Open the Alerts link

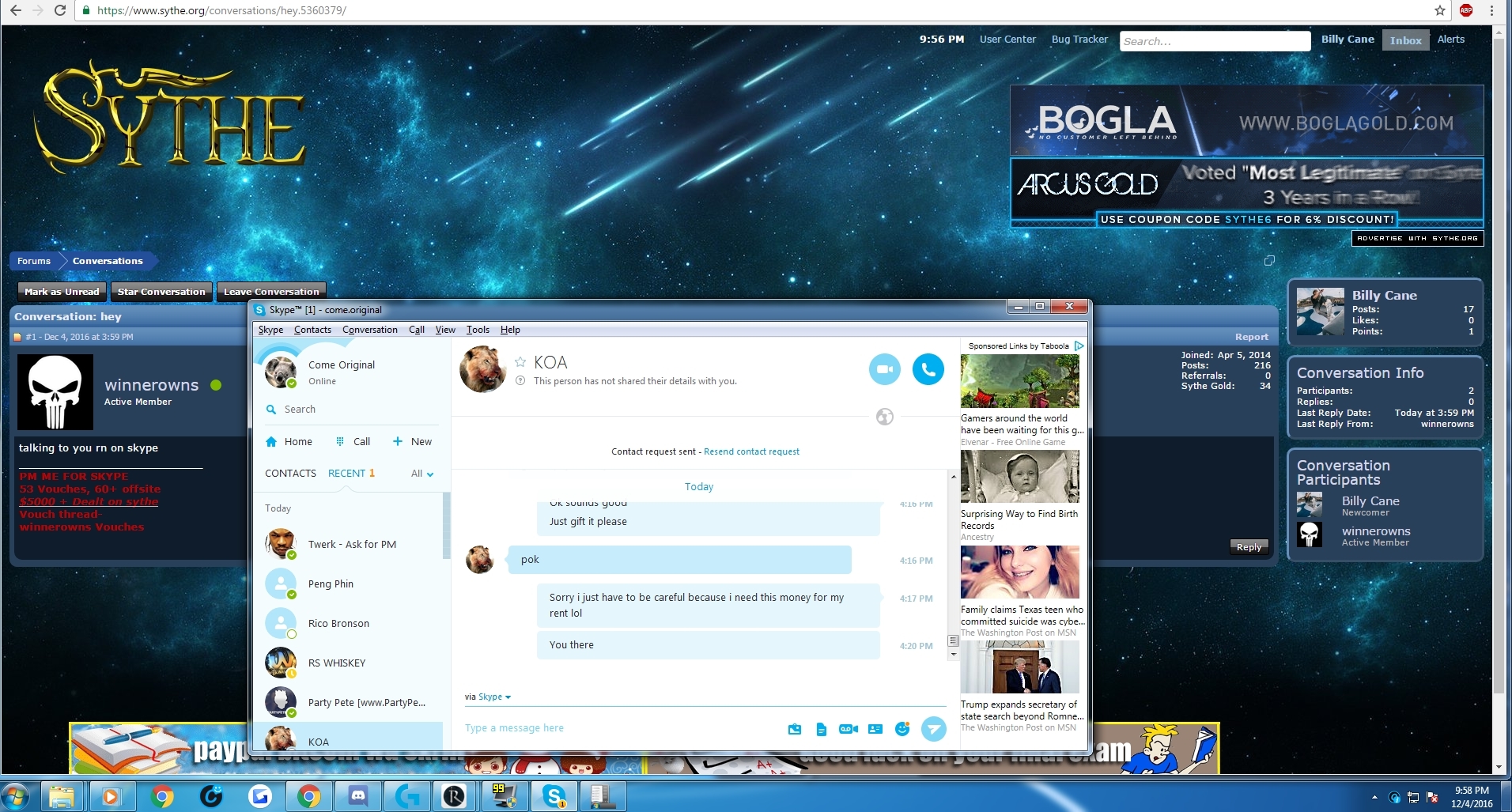[1450, 40]
